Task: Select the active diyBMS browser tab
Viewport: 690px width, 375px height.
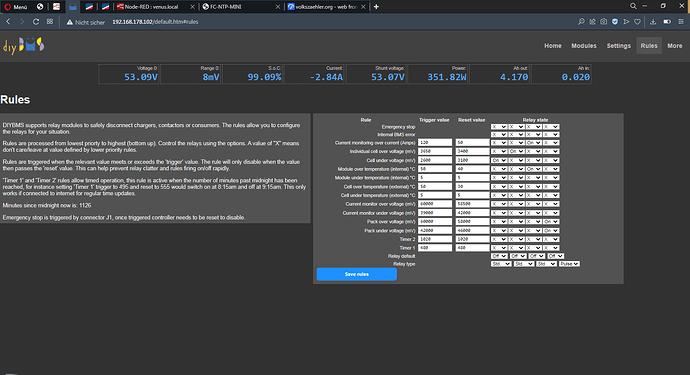Action: pyautogui.click(x=73, y=7)
